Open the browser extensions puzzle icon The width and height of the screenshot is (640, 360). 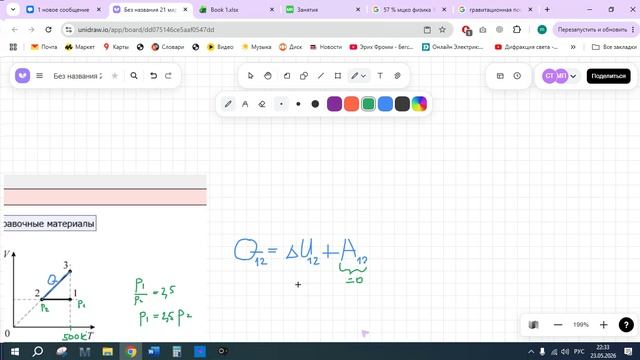[517, 29]
